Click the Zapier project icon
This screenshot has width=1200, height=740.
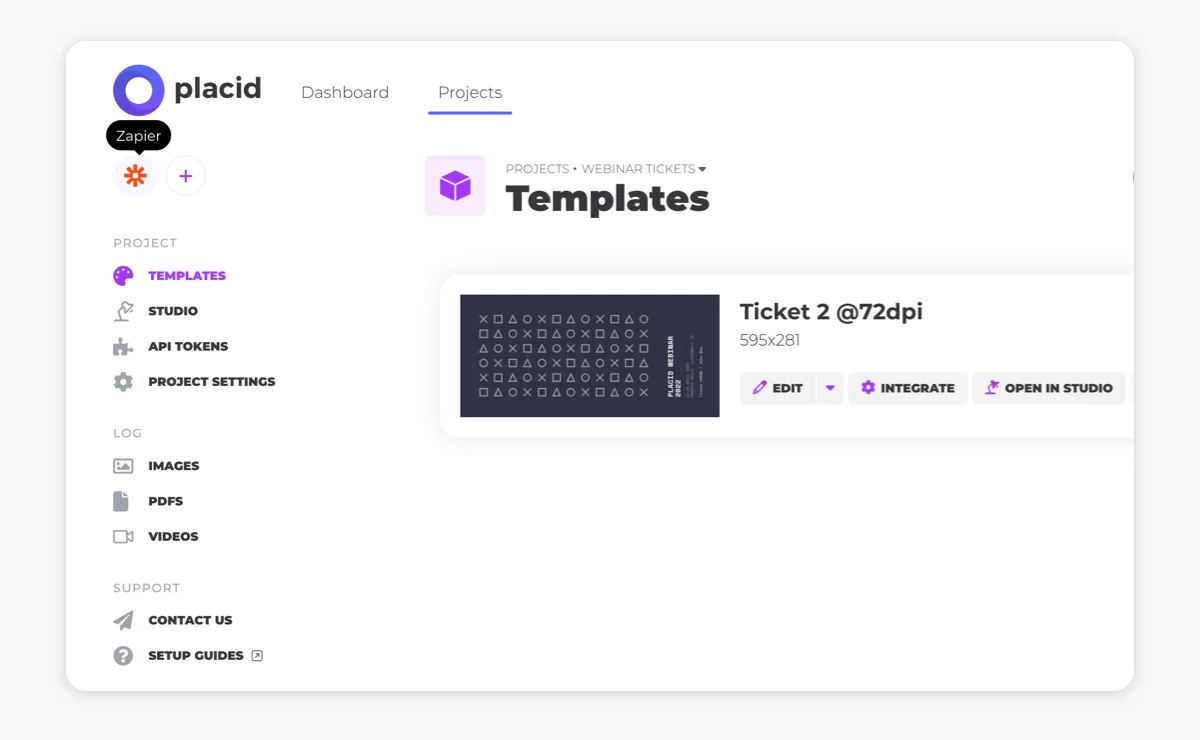(x=135, y=176)
